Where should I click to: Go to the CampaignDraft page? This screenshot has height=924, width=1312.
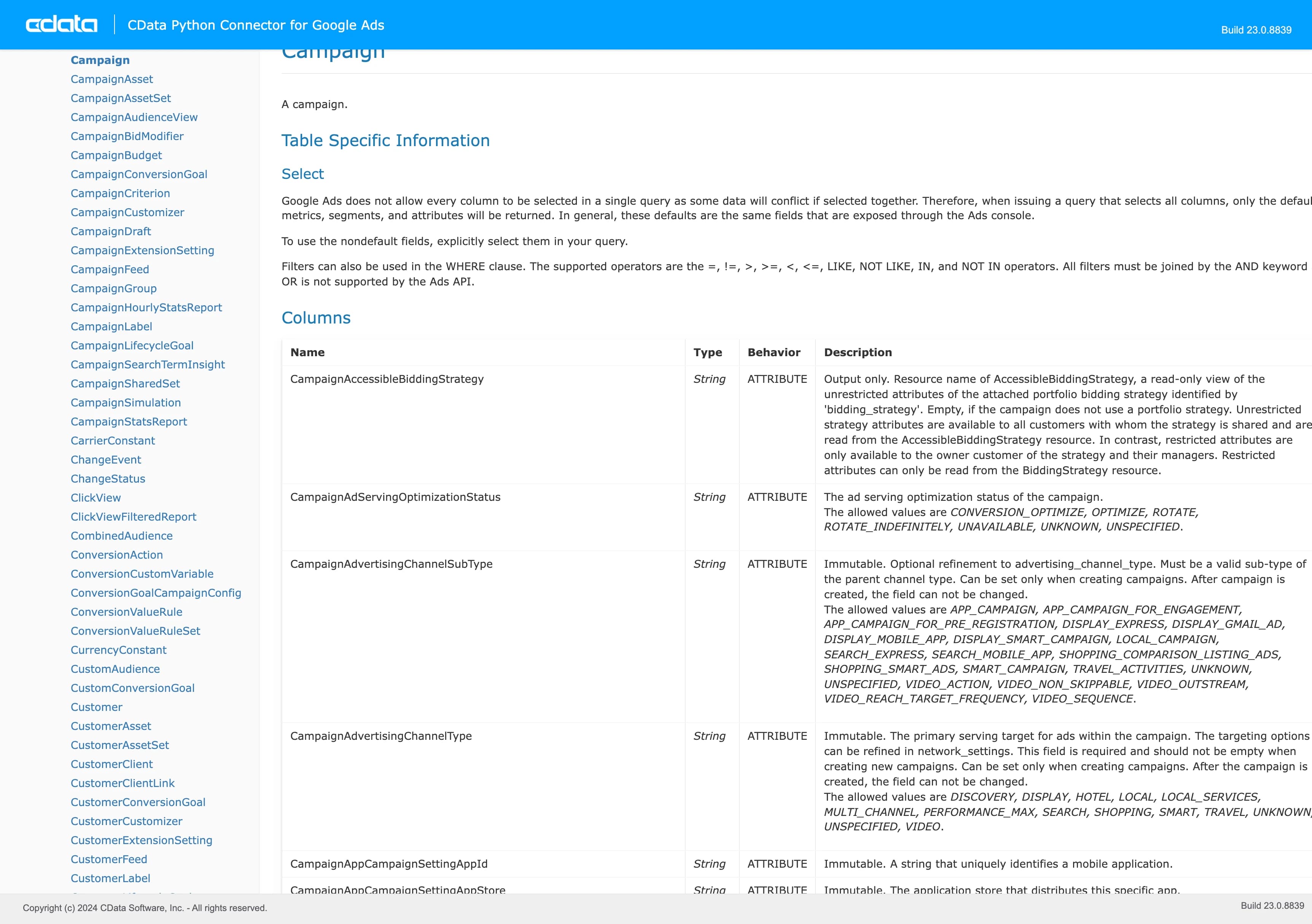coord(111,231)
